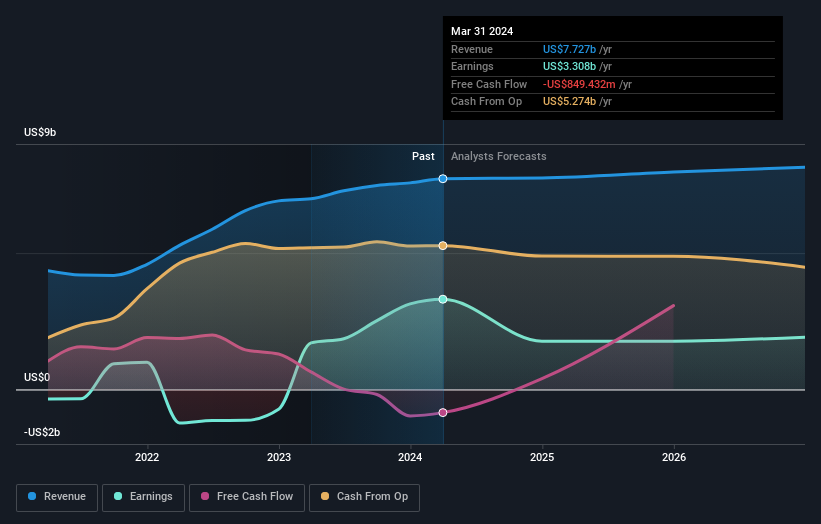Click the 2026 x-axis label
821x524 pixels.
(674, 458)
